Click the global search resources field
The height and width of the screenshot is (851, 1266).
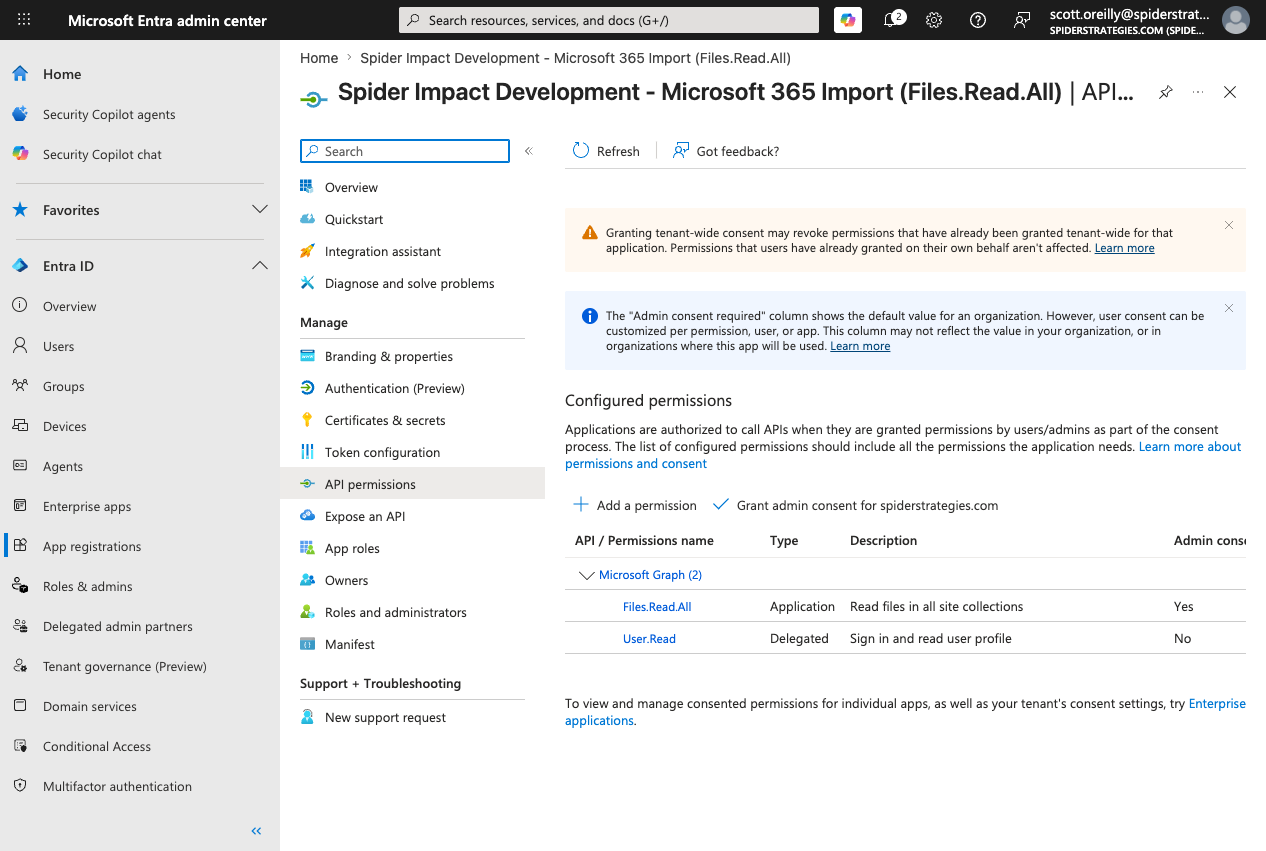point(609,20)
